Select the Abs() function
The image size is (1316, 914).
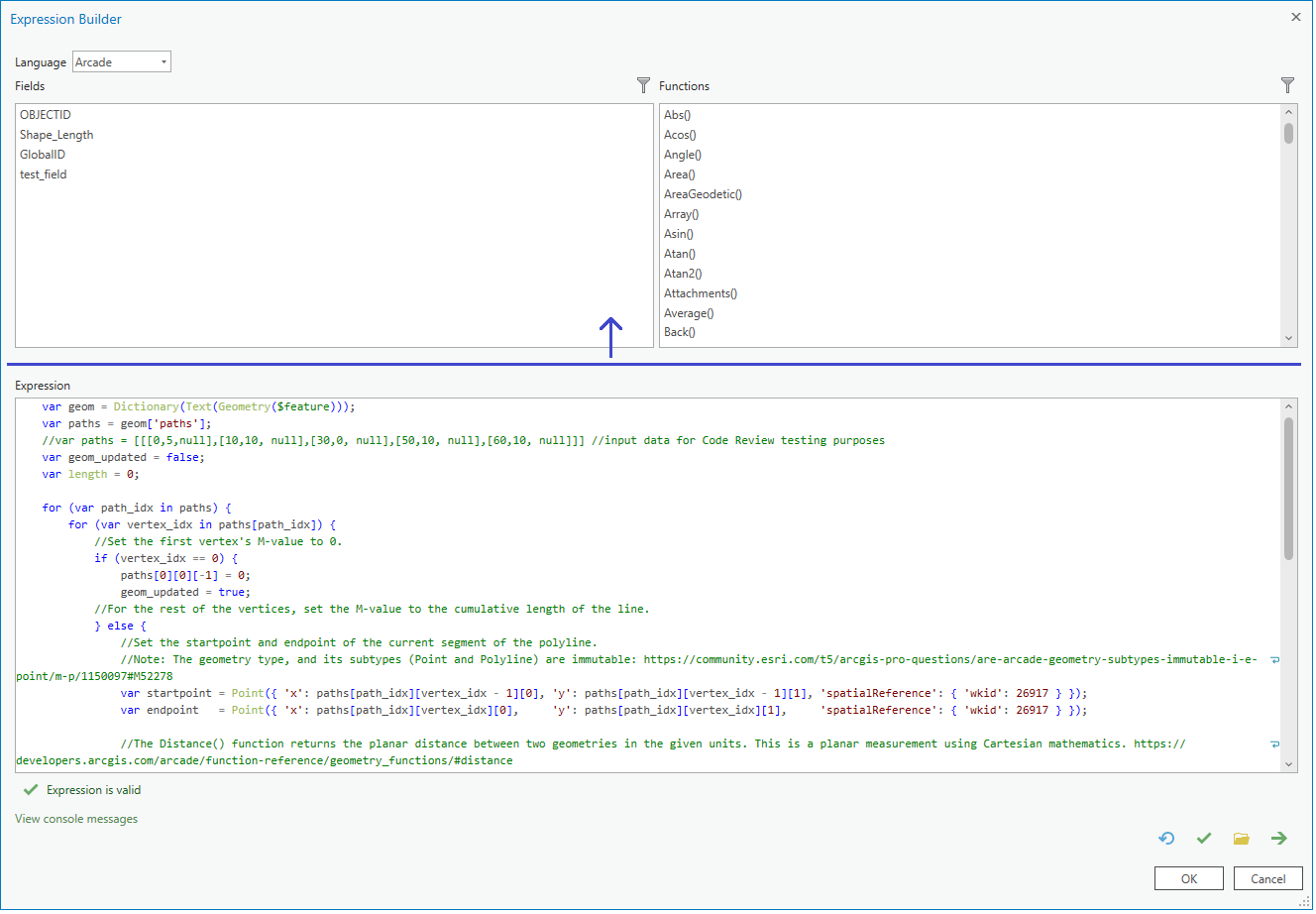coord(677,115)
